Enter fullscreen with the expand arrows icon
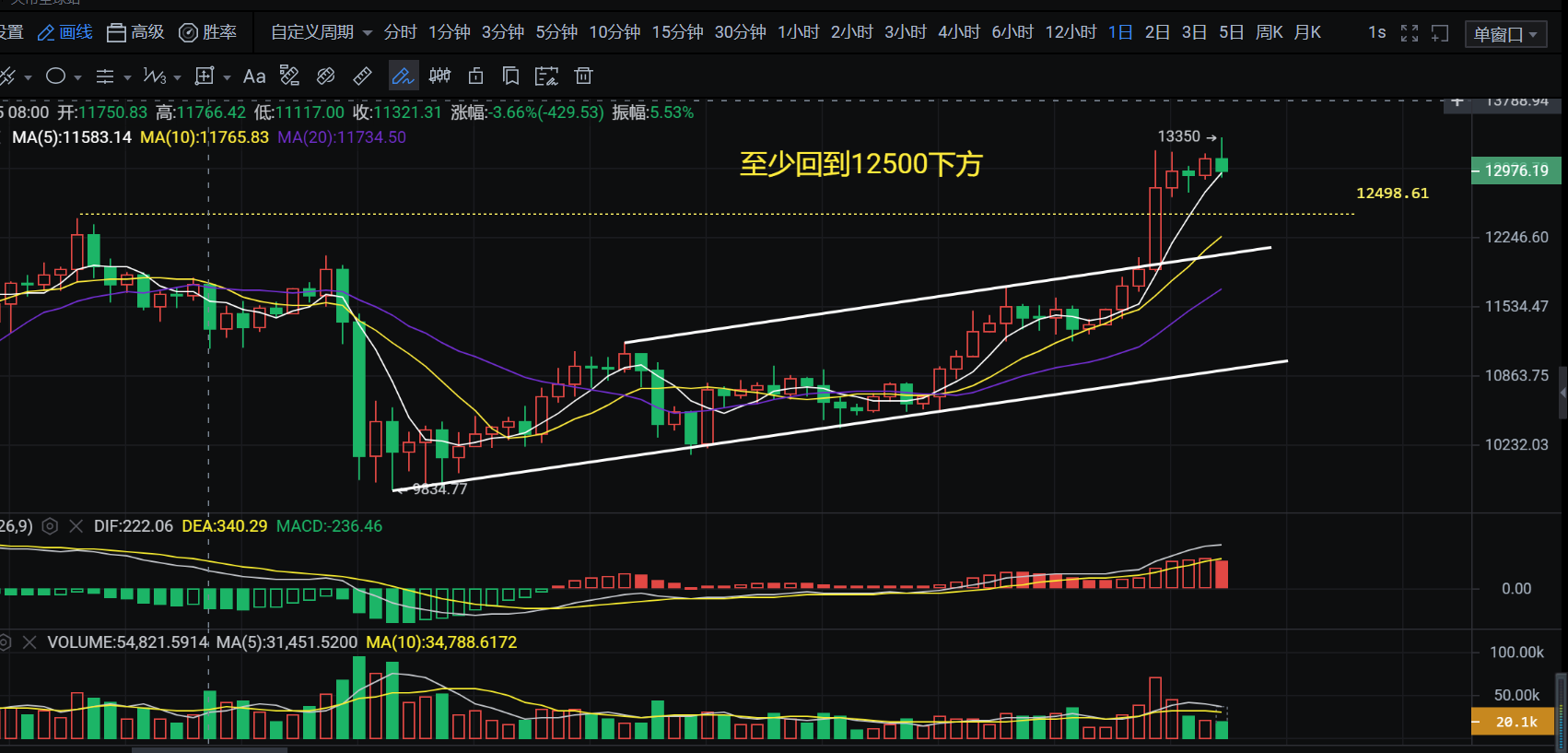The width and height of the screenshot is (1568, 753). point(1410,33)
